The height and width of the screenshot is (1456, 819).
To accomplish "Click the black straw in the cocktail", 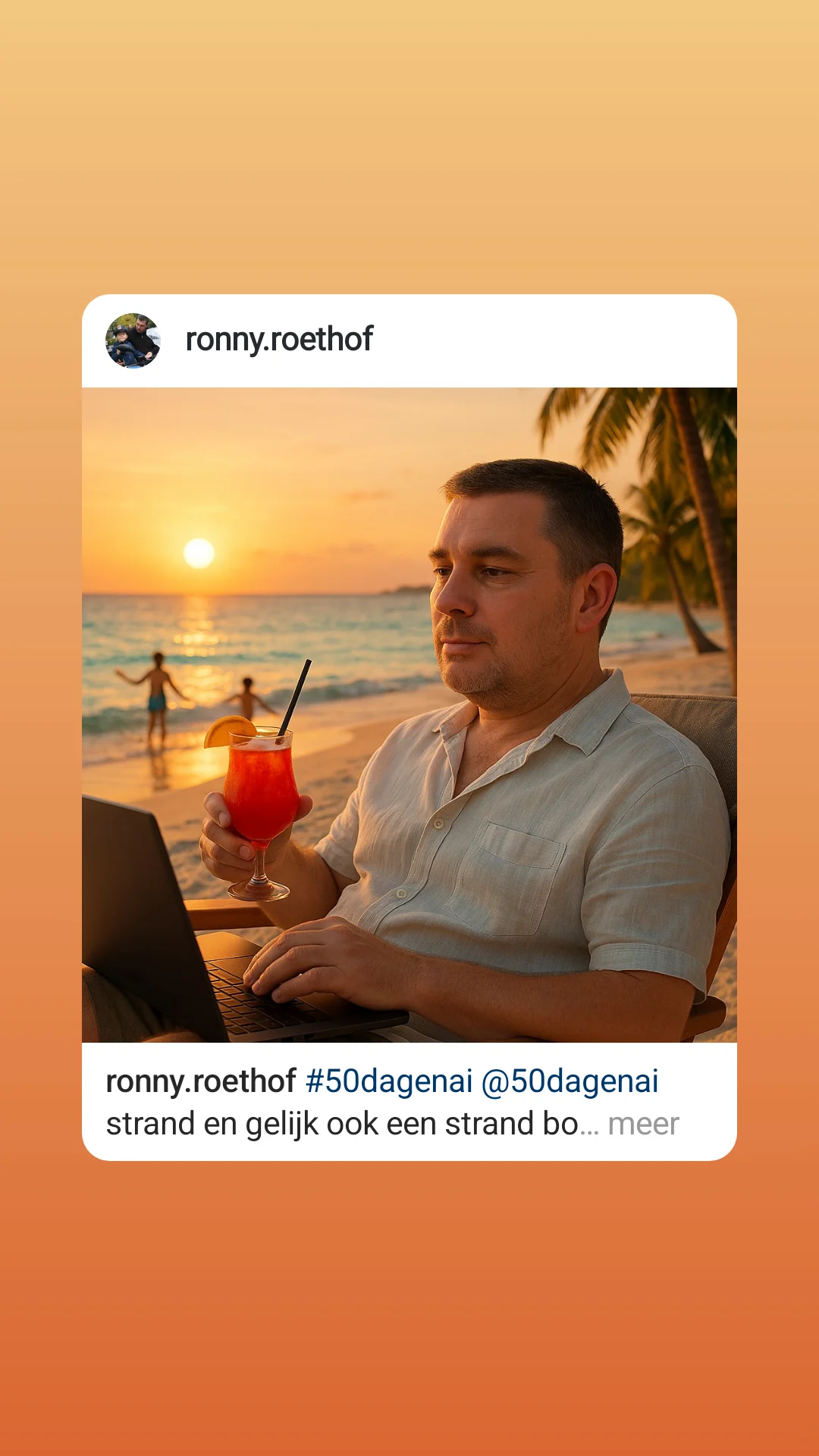I will 296,694.
